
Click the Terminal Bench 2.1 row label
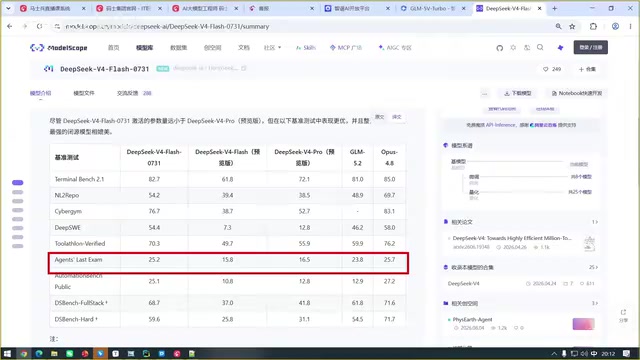pos(79,179)
